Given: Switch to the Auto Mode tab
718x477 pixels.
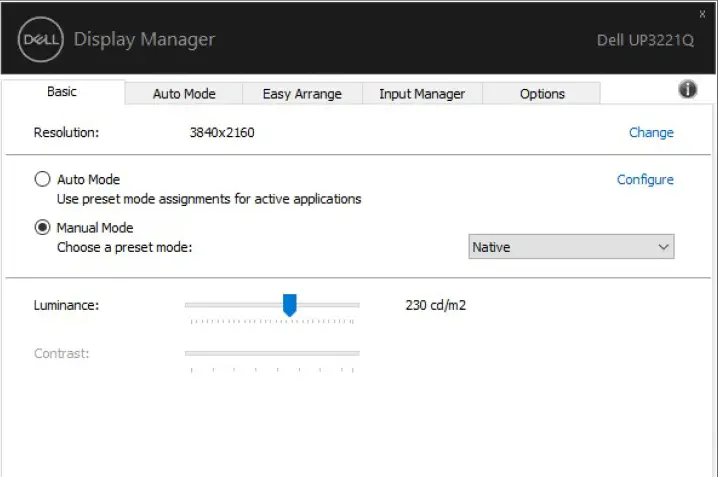Looking at the screenshot, I should coord(184,94).
